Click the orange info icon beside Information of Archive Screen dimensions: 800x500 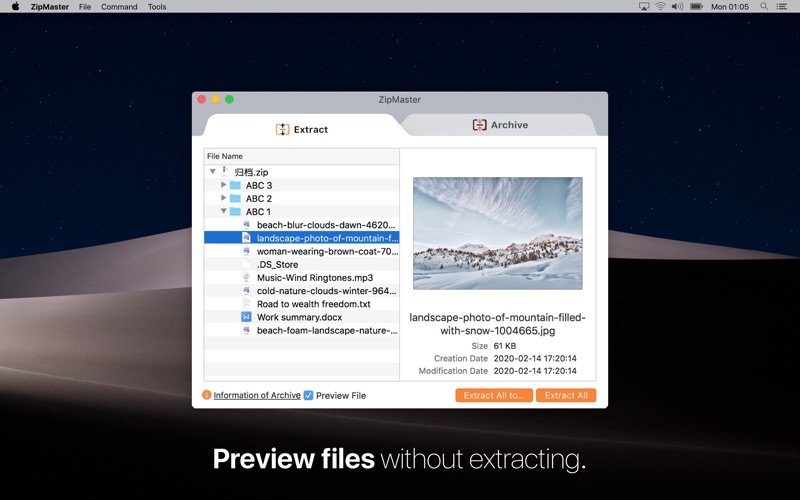(207, 395)
